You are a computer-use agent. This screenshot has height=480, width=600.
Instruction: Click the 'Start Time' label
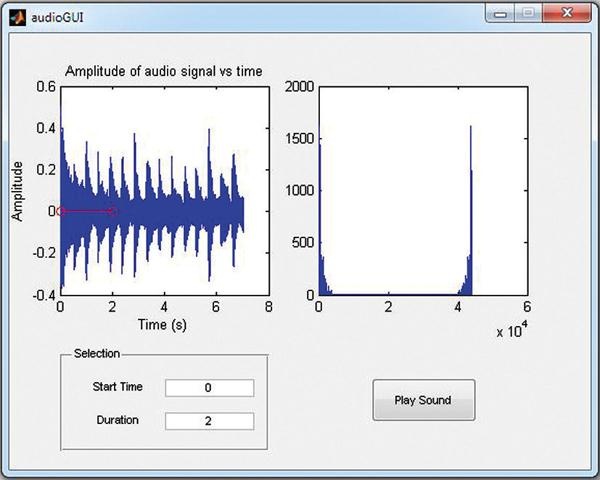coord(117,387)
